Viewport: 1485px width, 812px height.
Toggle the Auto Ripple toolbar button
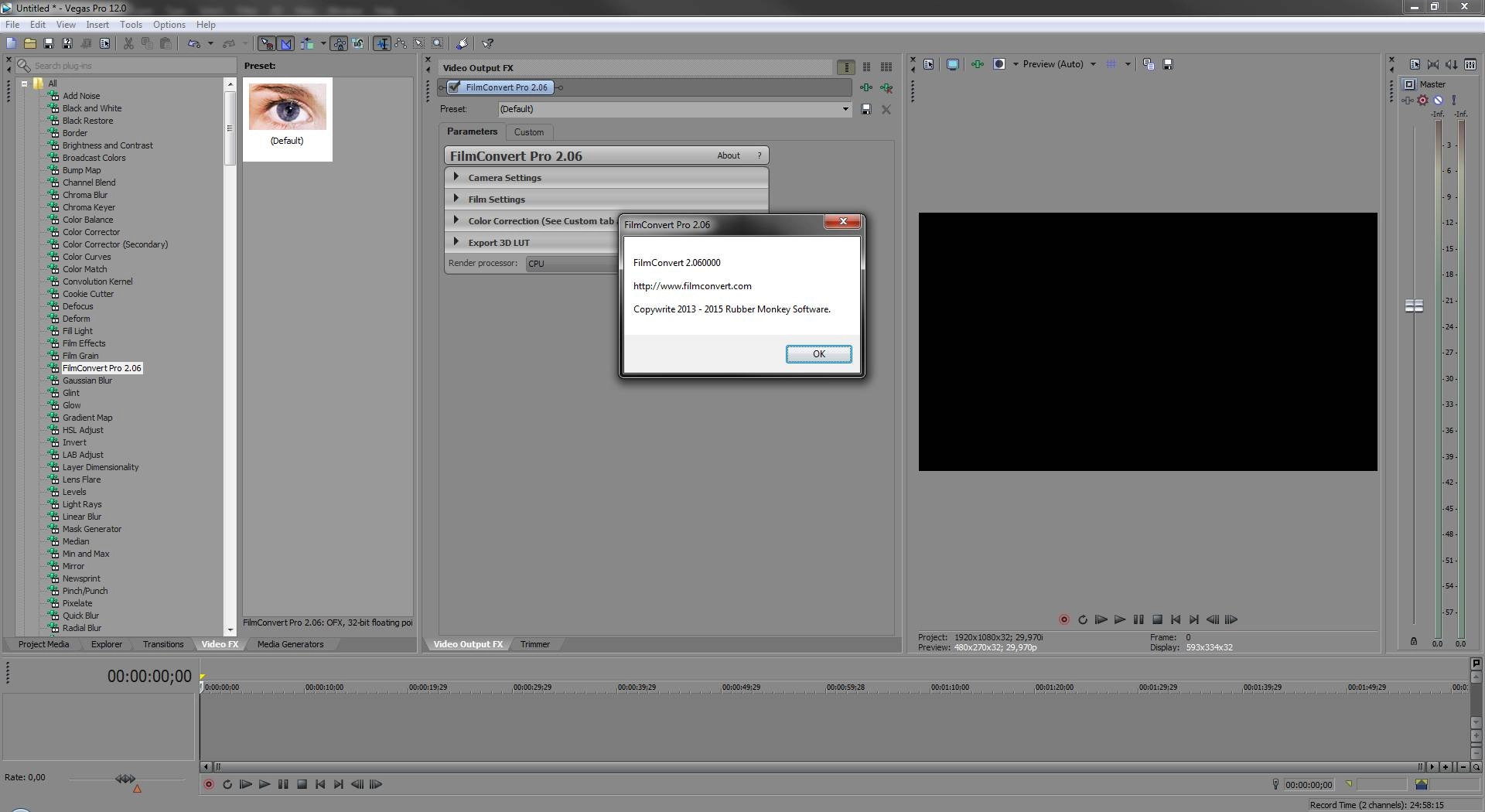[x=307, y=44]
